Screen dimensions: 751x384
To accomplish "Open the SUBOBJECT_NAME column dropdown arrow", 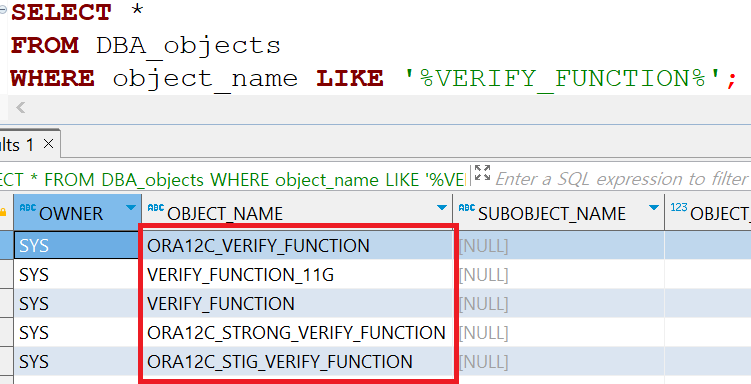I will 653,208.
